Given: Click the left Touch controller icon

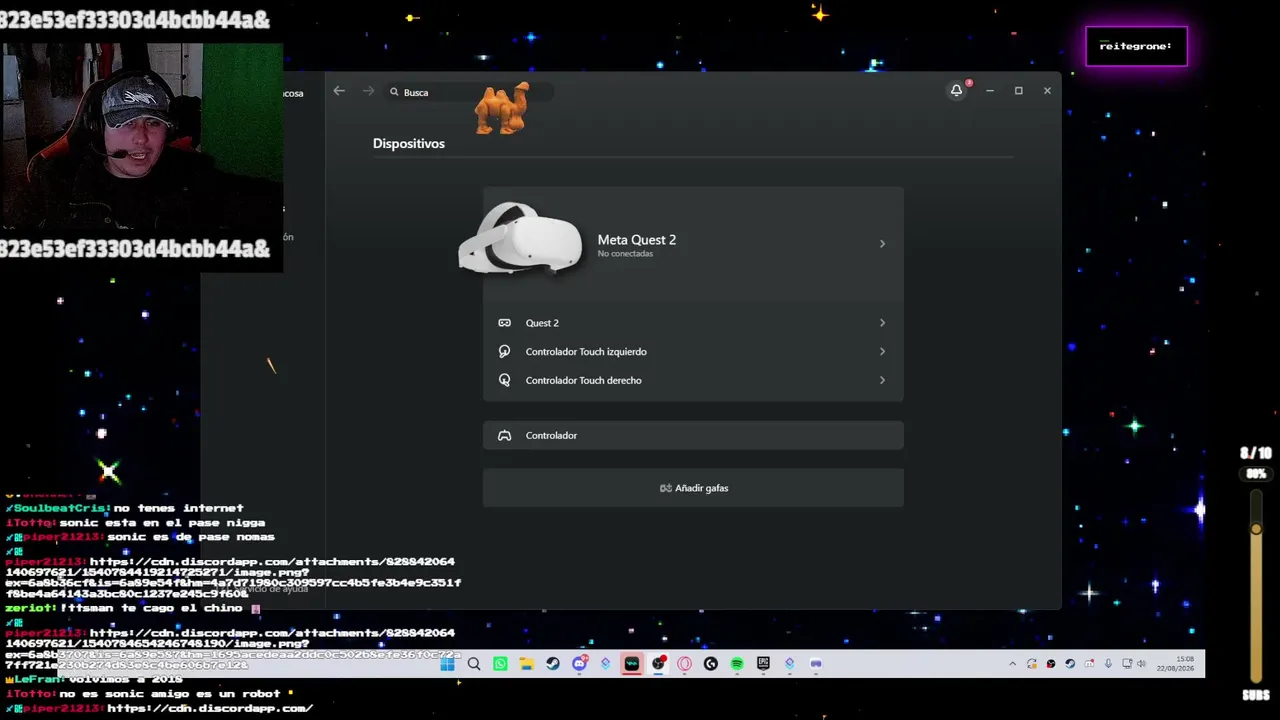Looking at the screenshot, I should pyautogui.click(x=504, y=352).
